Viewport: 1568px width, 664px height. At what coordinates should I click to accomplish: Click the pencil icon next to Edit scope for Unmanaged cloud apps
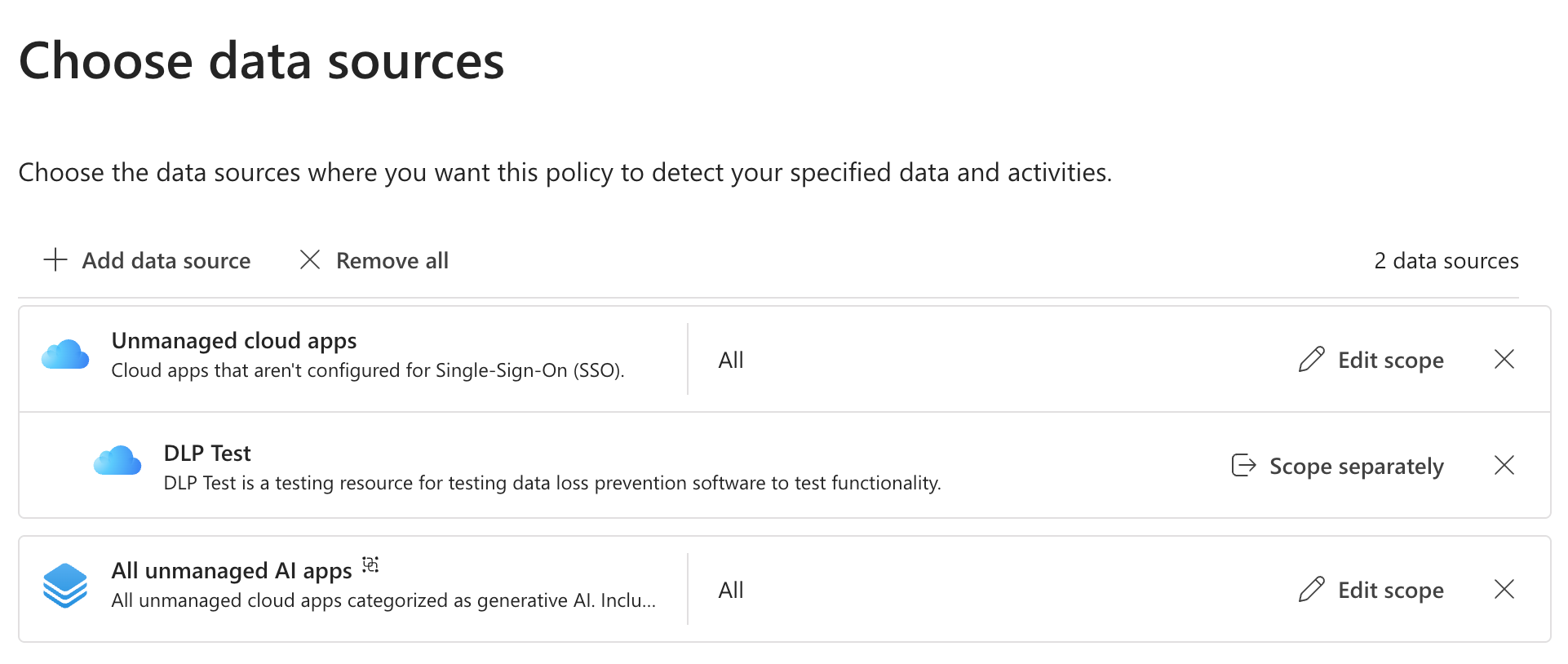pos(1310,359)
